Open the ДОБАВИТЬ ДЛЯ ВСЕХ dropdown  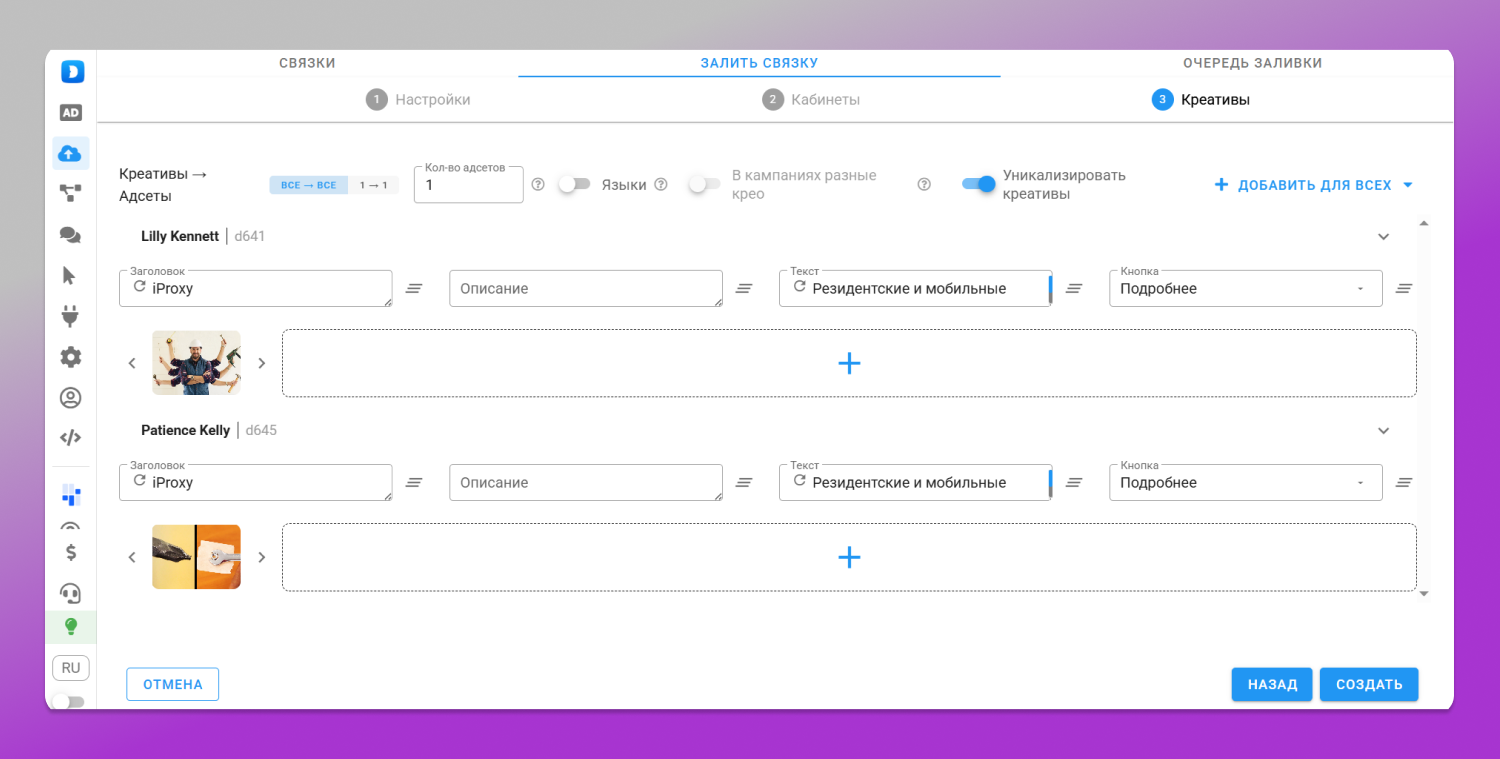point(1314,185)
